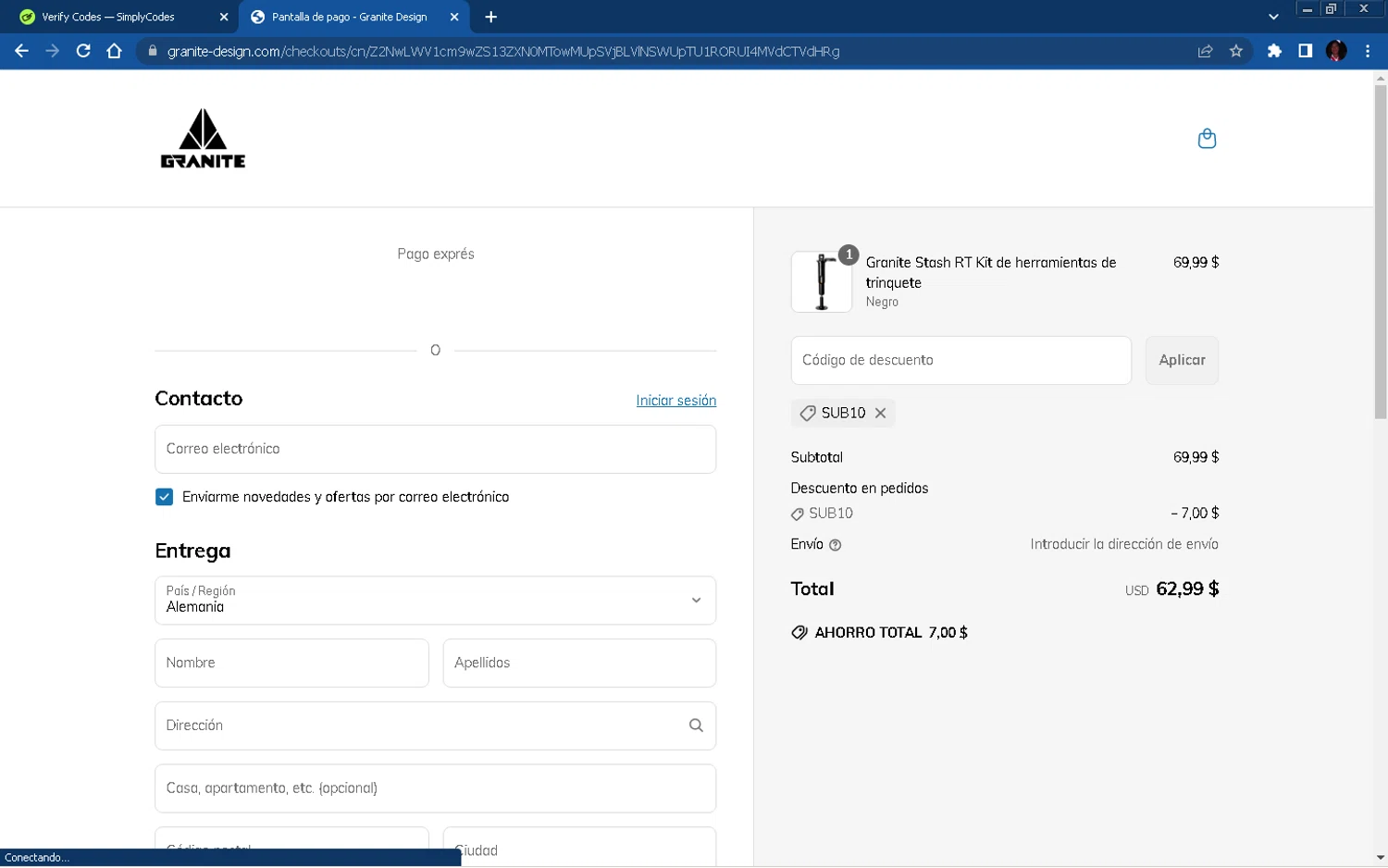The image size is (1388, 868).
Task: Remove the SUB10 discount code tag
Action: click(x=881, y=413)
